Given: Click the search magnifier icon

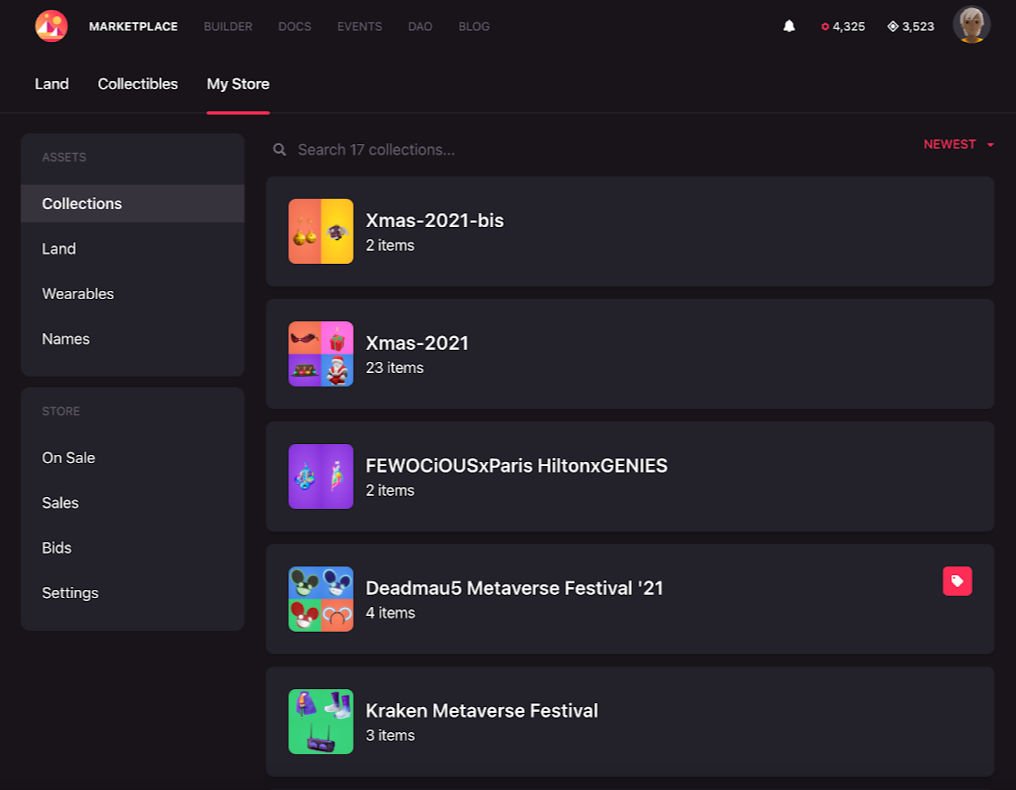Looking at the screenshot, I should (280, 150).
